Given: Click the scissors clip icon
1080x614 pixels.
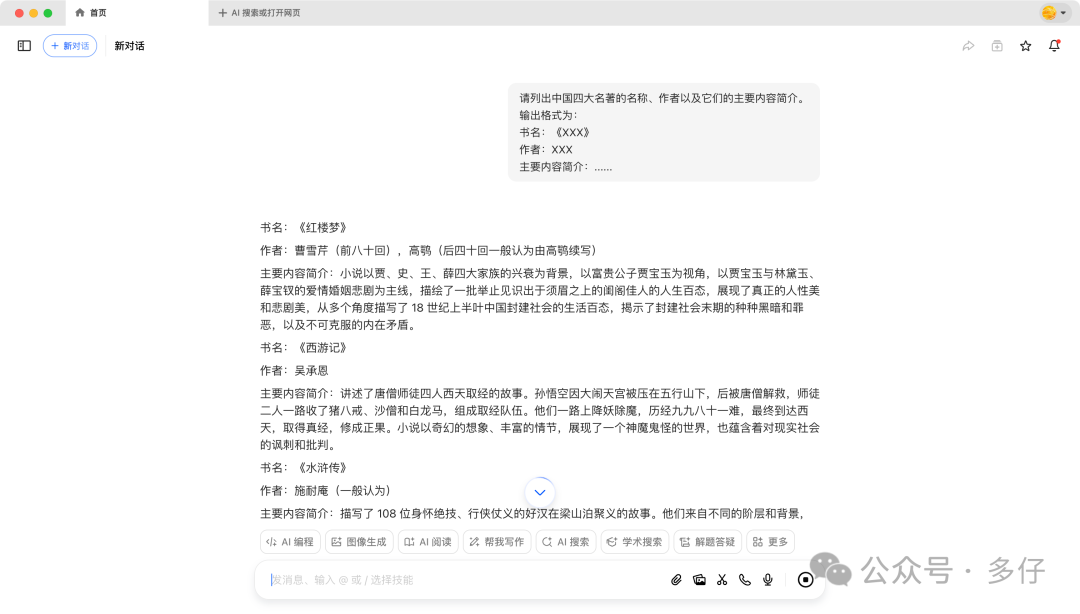Looking at the screenshot, I should 722,580.
